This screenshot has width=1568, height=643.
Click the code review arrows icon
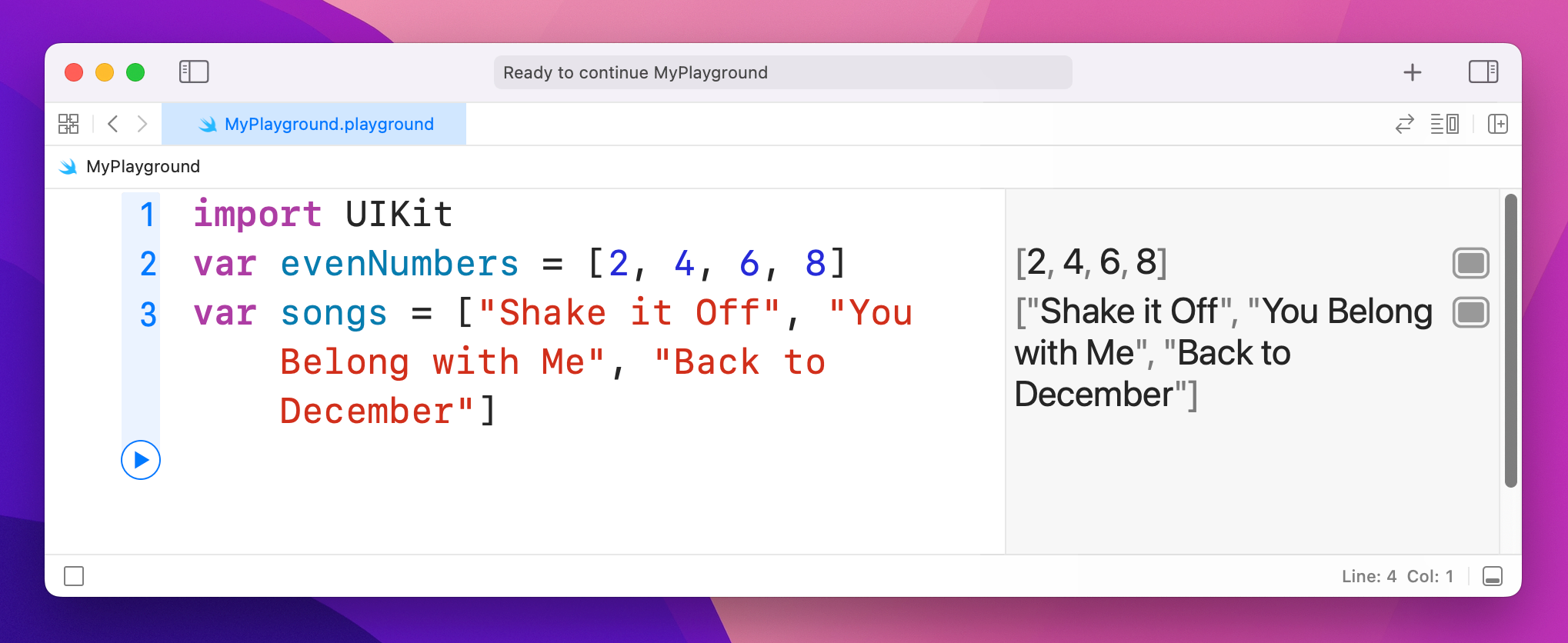click(1405, 124)
